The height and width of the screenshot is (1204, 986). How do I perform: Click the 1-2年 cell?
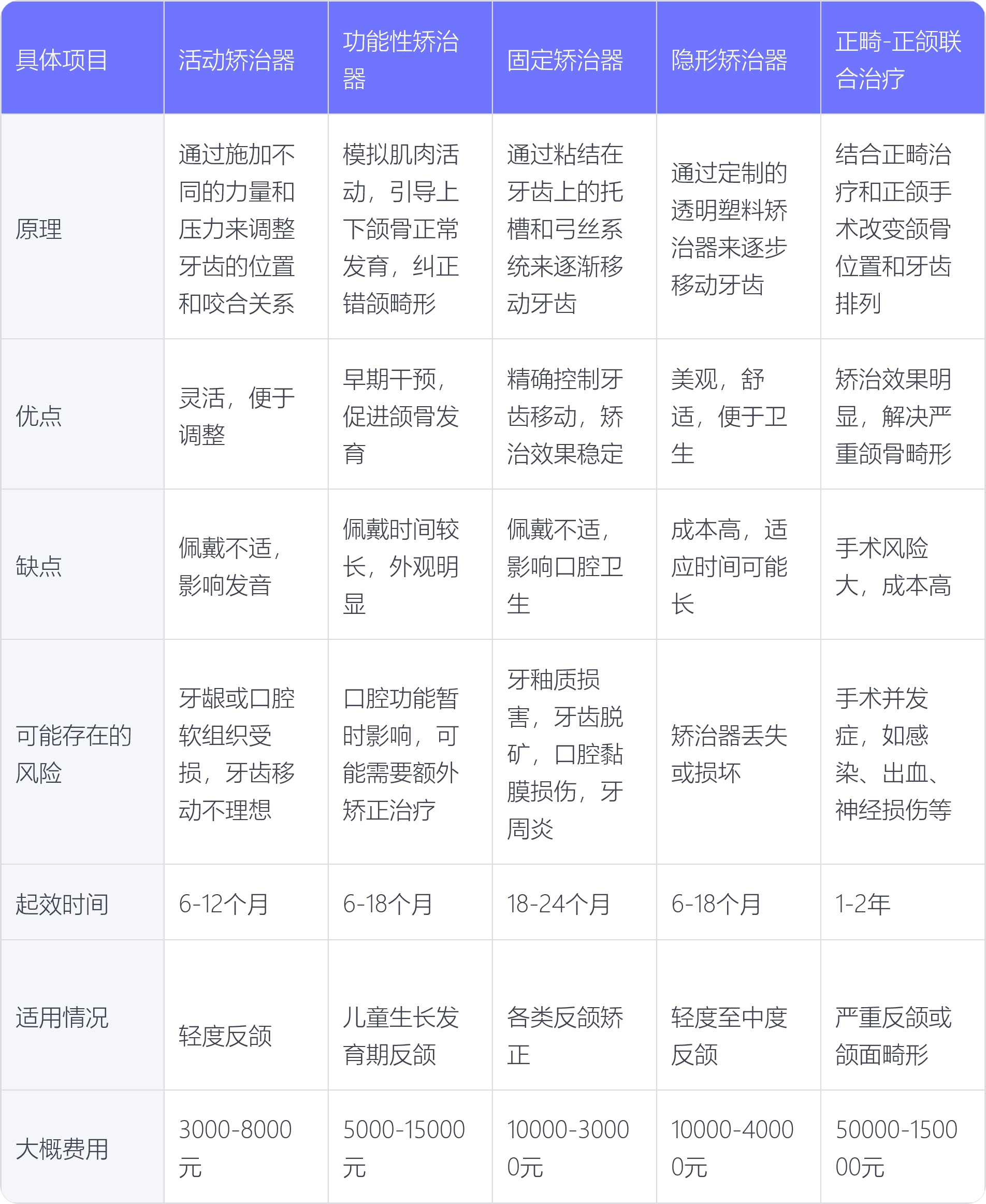coord(903,902)
